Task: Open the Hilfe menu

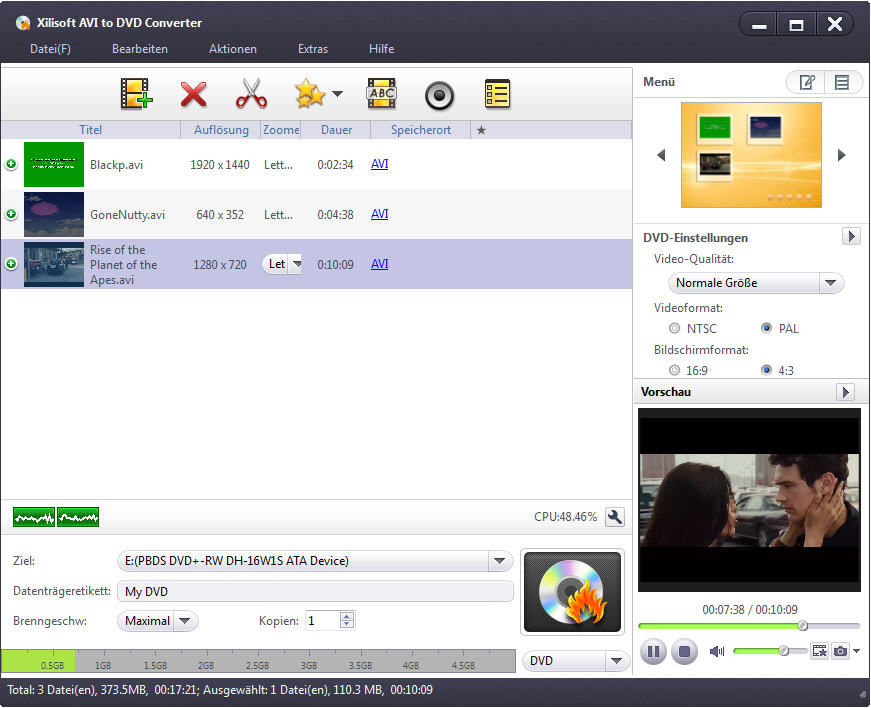Action: [x=382, y=49]
